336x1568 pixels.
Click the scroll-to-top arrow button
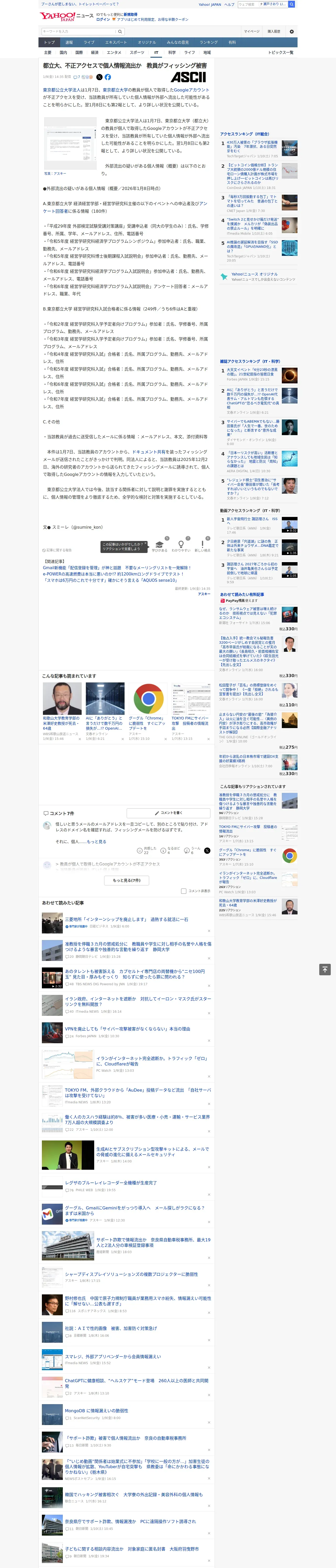(x=326, y=970)
